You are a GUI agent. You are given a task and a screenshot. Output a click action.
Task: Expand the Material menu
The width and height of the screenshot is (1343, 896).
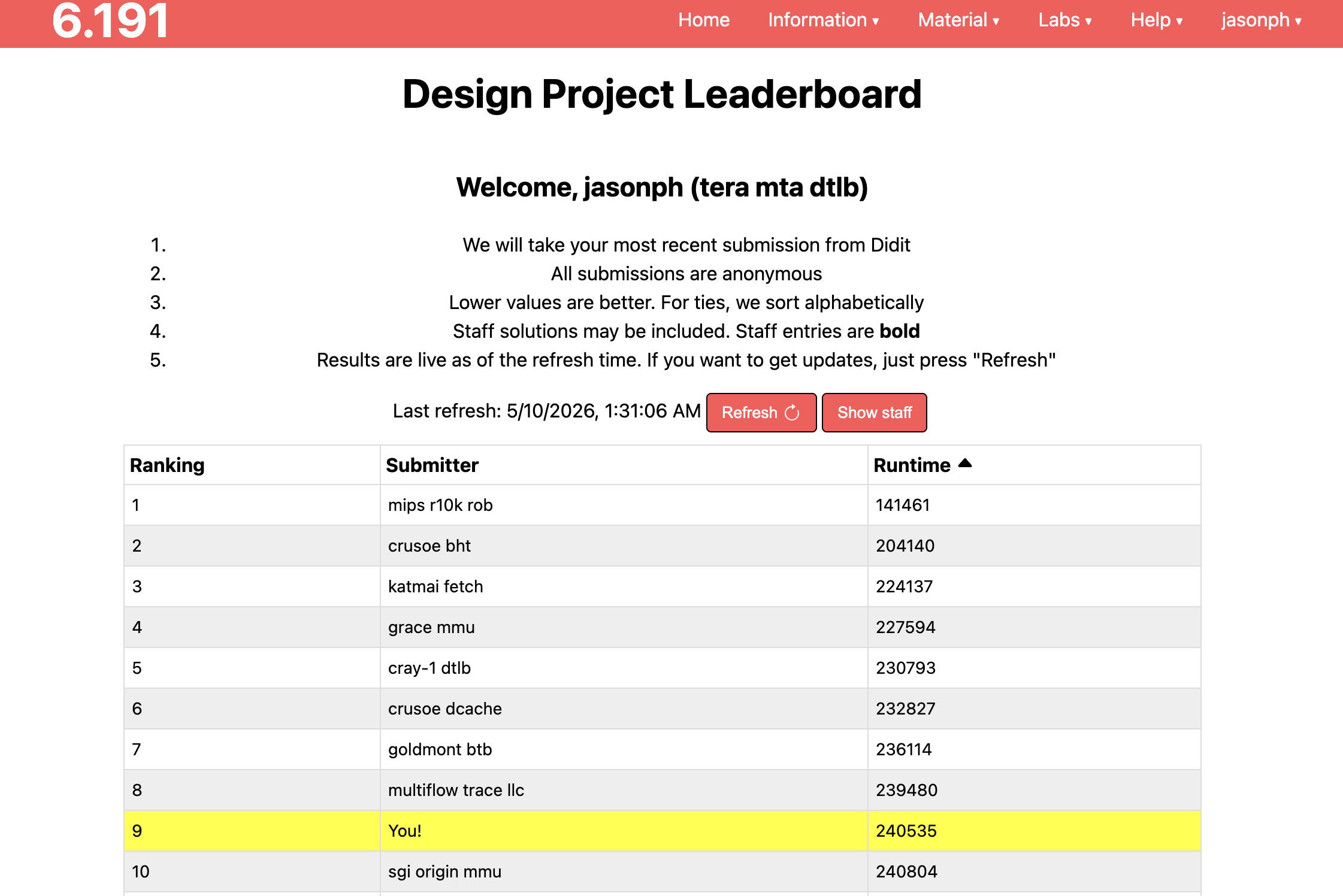(x=958, y=20)
